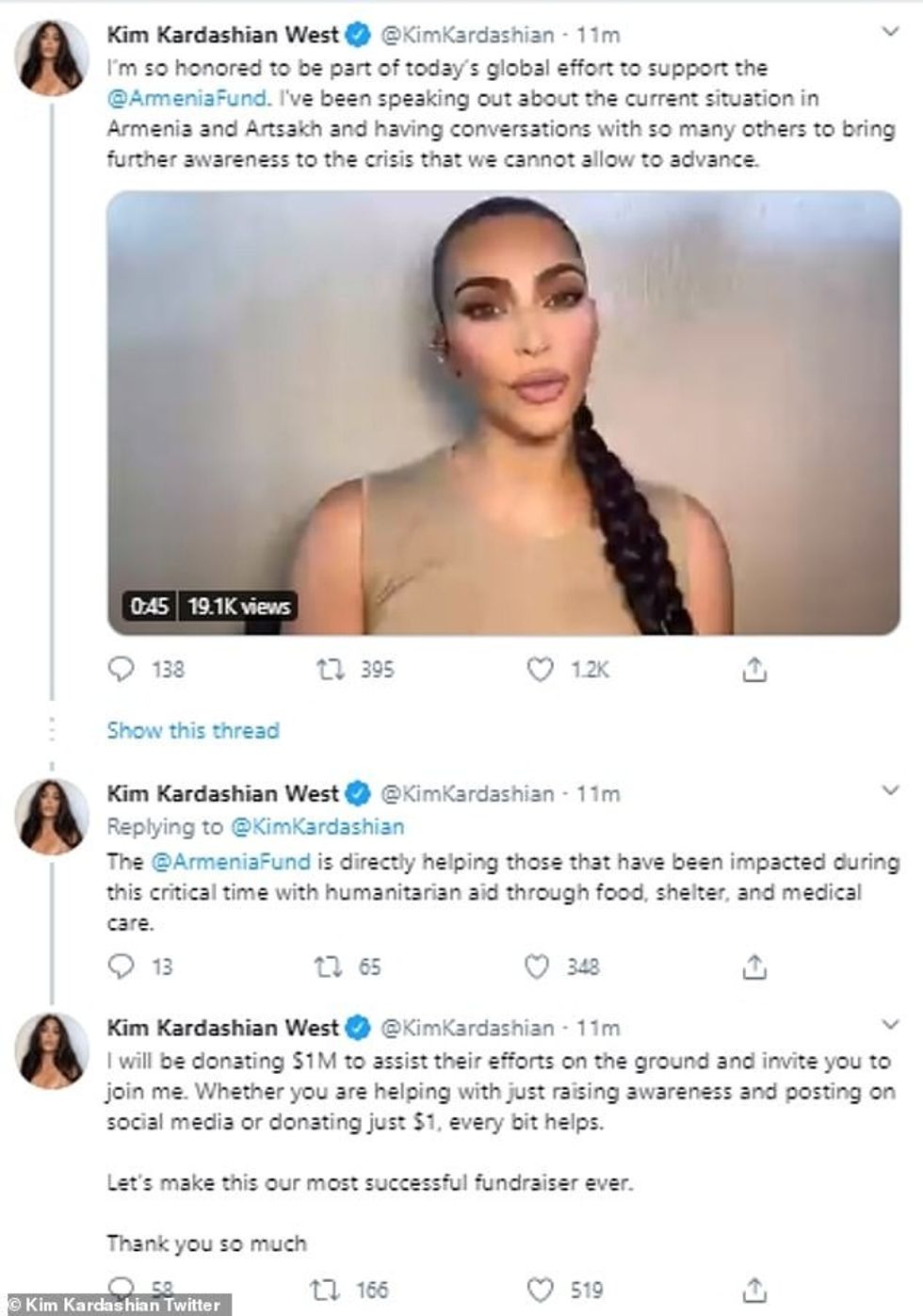Click Show this thread link
The image size is (923, 1316).
tap(193, 730)
